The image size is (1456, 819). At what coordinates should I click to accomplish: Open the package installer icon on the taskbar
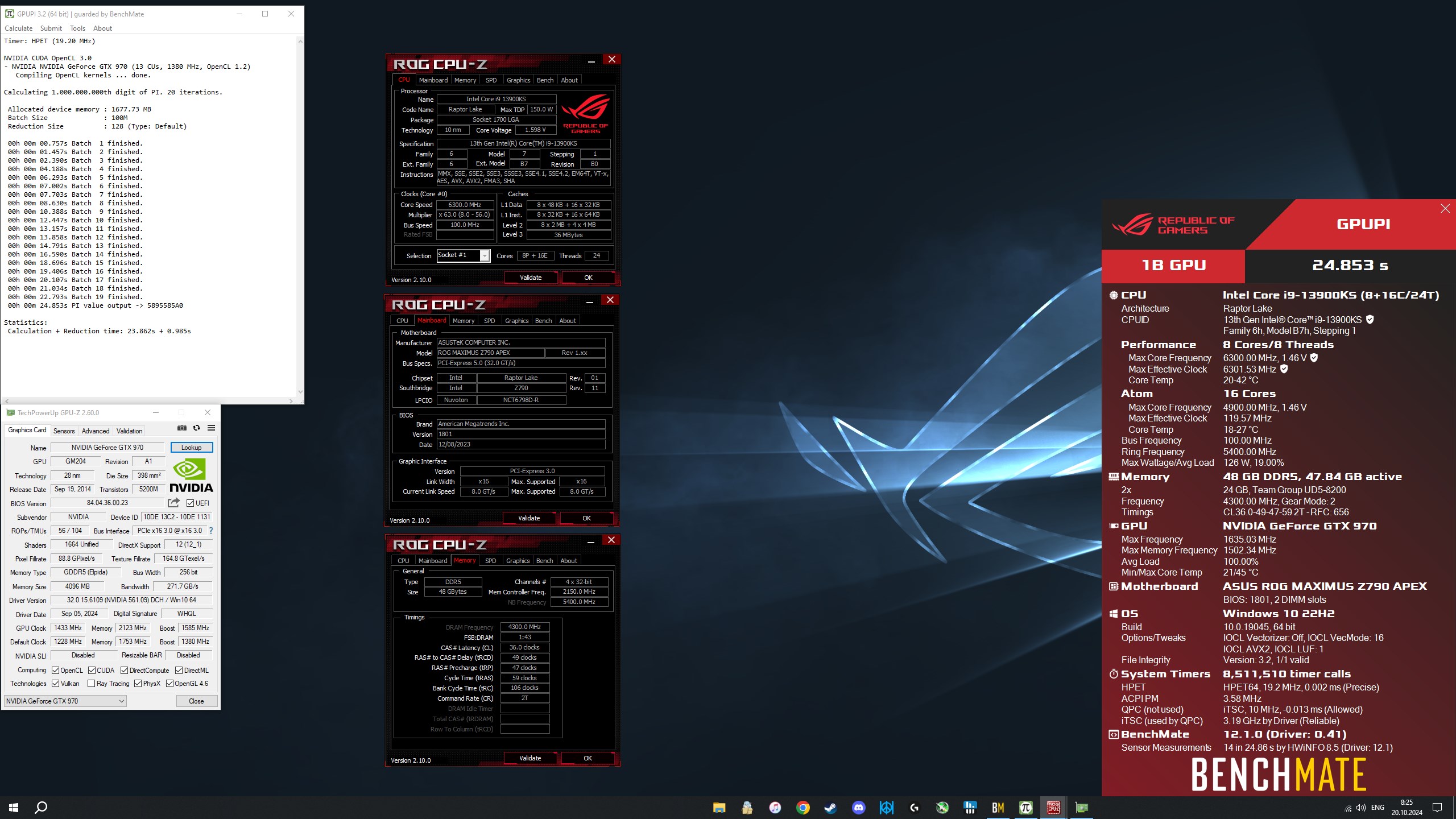pos(747,807)
